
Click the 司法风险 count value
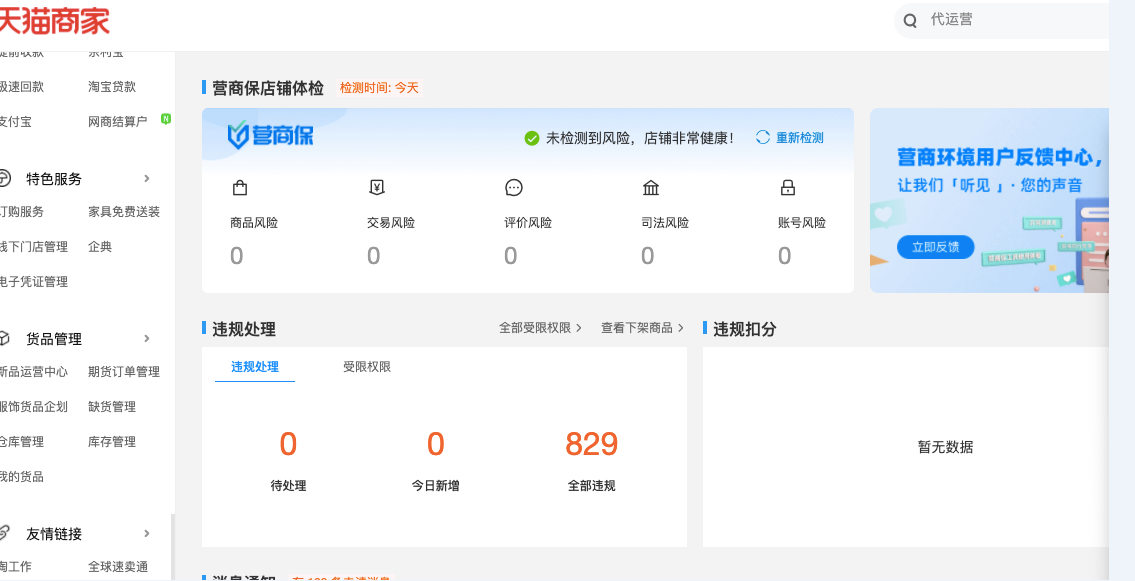tap(647, 256)
